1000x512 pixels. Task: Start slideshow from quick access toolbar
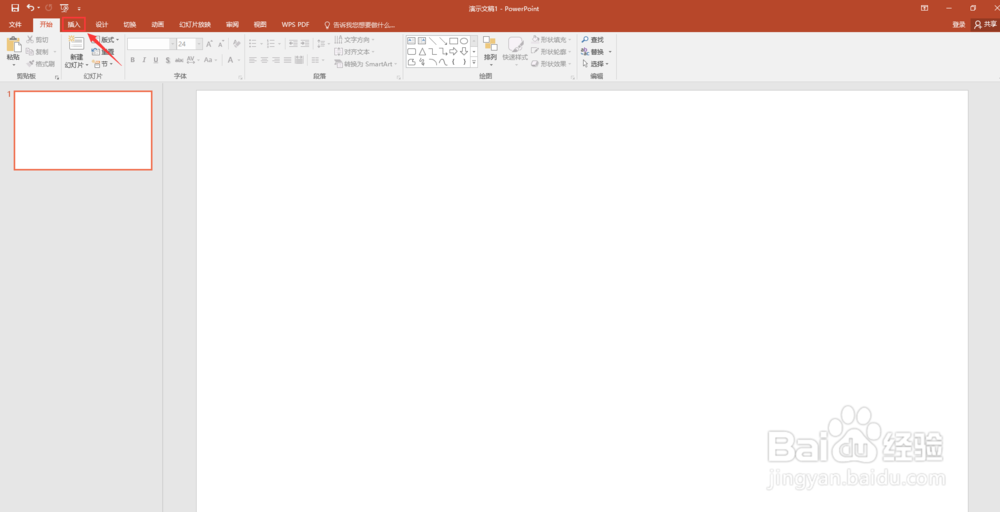pos(64,8)
